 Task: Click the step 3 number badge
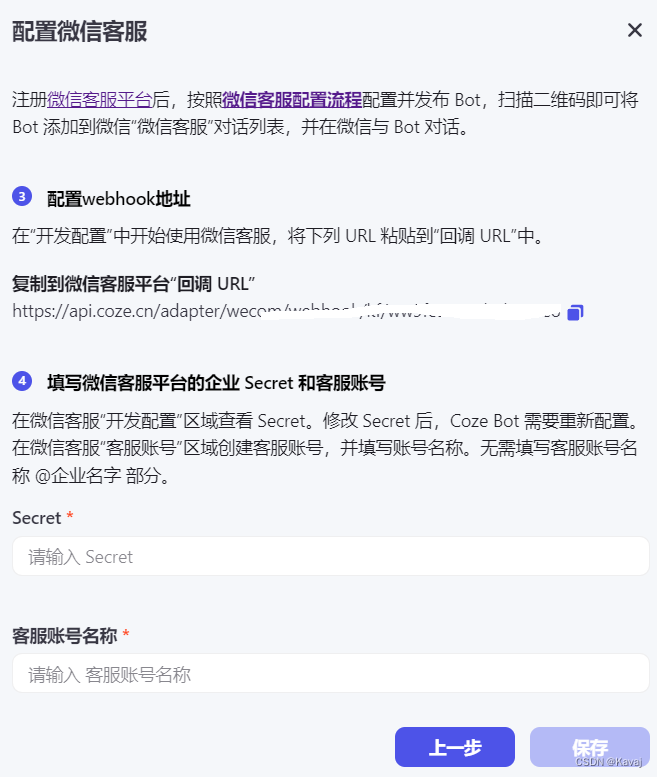[x=22, y=197]
